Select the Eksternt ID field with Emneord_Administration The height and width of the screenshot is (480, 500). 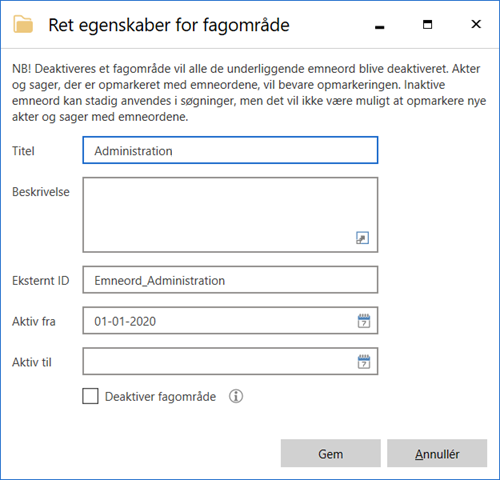pyautogui.click(x=230, y=280)
